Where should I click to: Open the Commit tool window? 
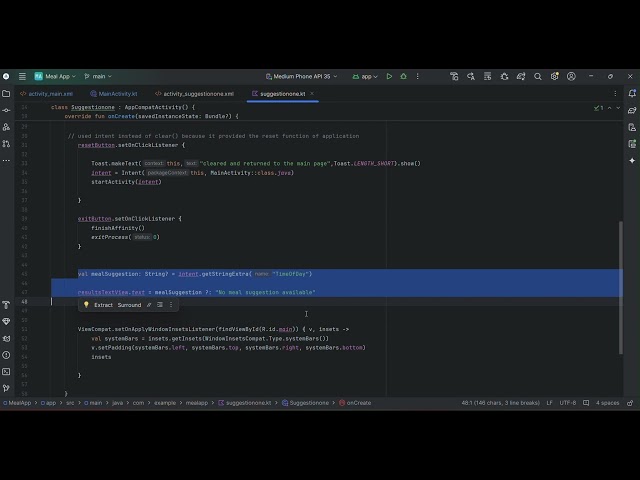pyautogui.click(x=6, y=111)
